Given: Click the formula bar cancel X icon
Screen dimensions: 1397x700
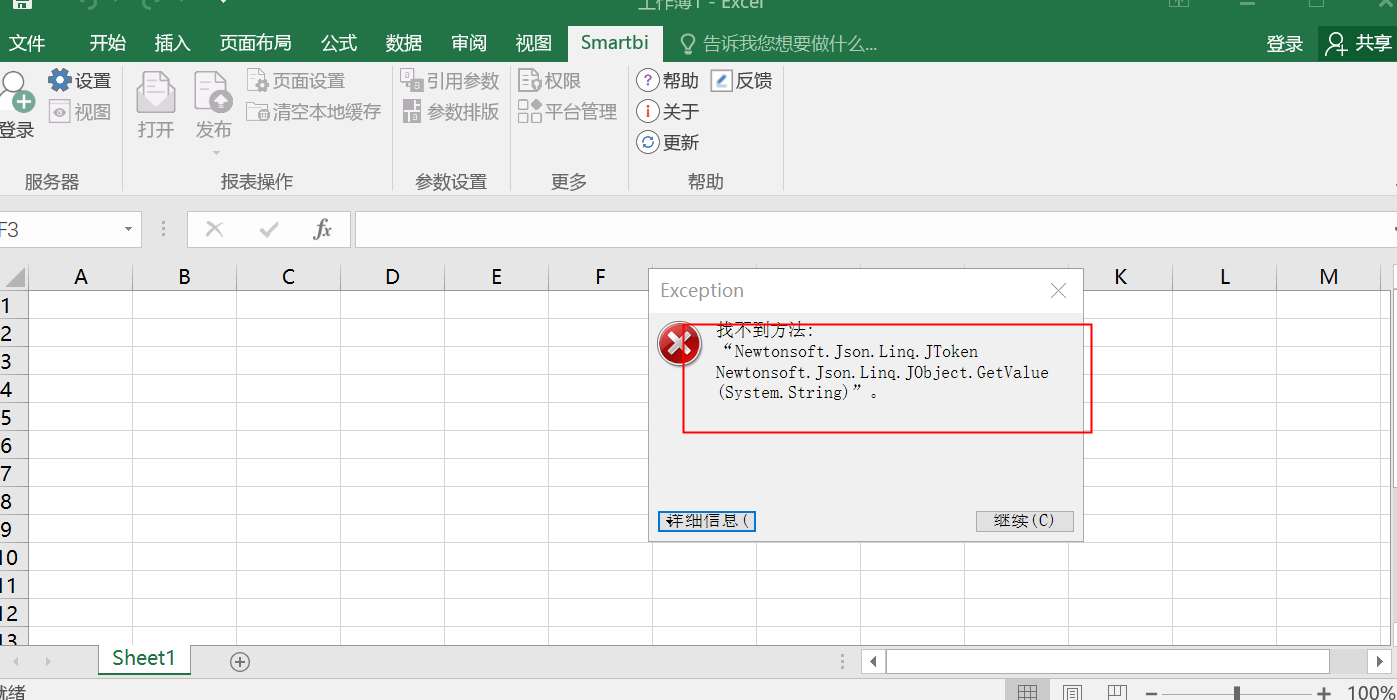Looking at the screenshot, I should coord(214,230).
